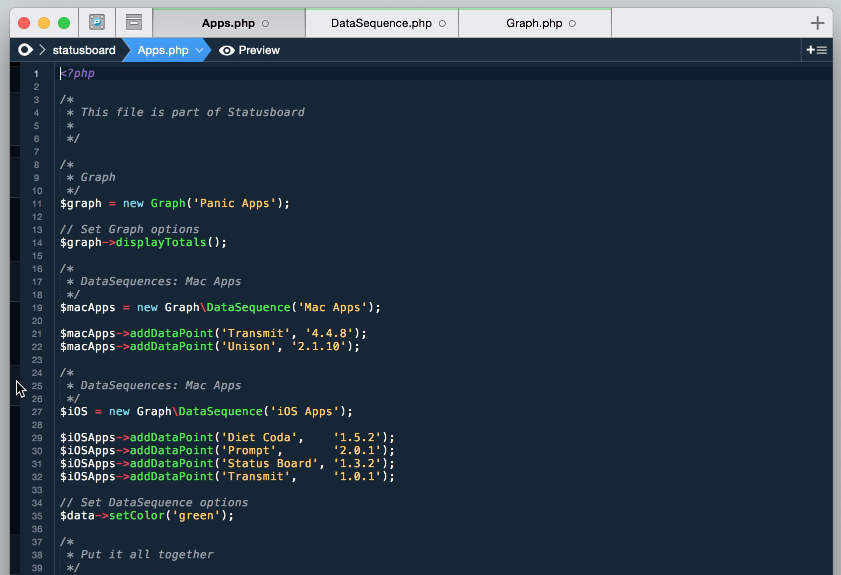Click the 'Diet Coda' string
This screenshot has height=575, width=841.
tap(259, 438)
